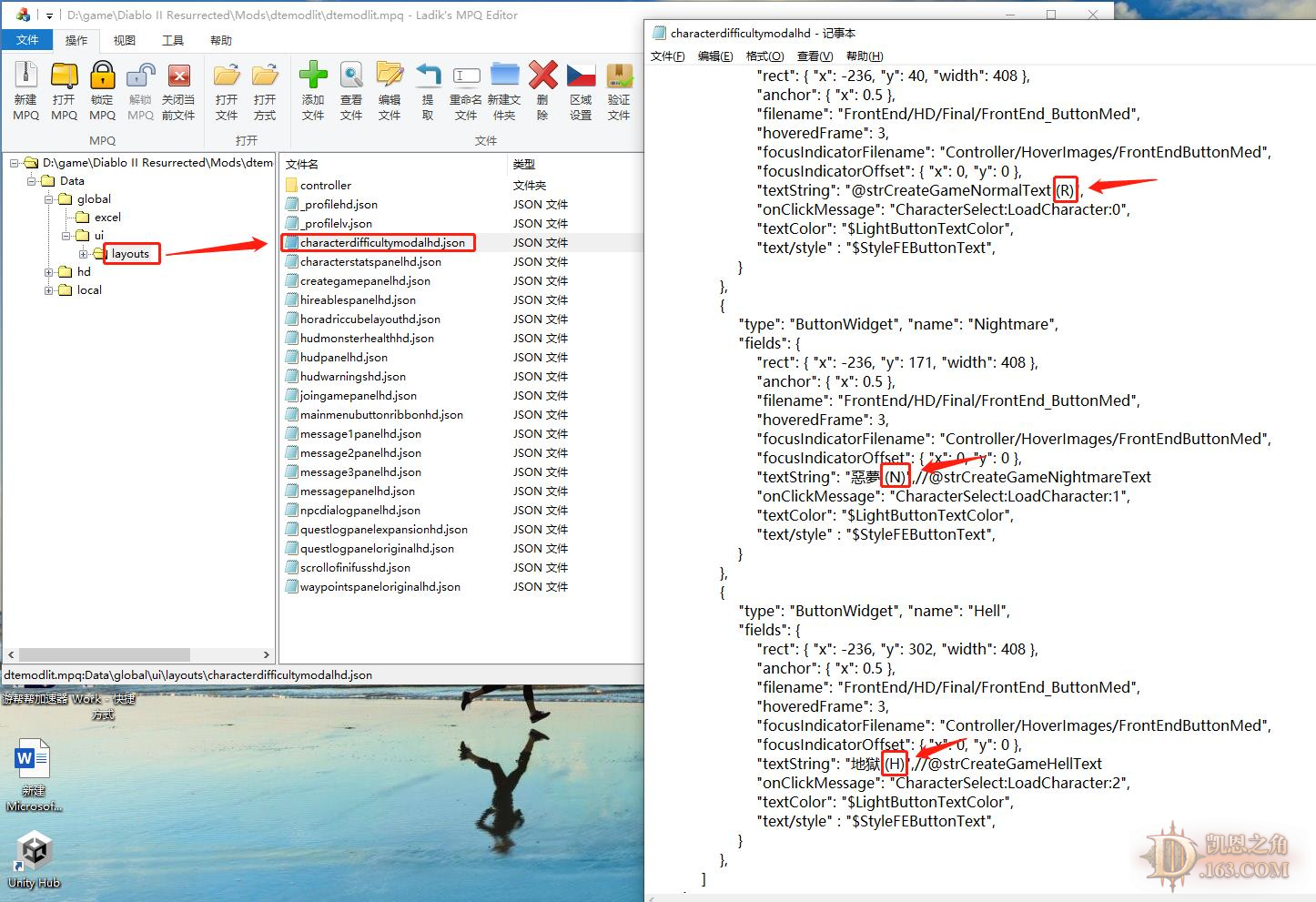Select the layouts folder in tree
This screenshot has height=902, width=1316.
[130, 254]
